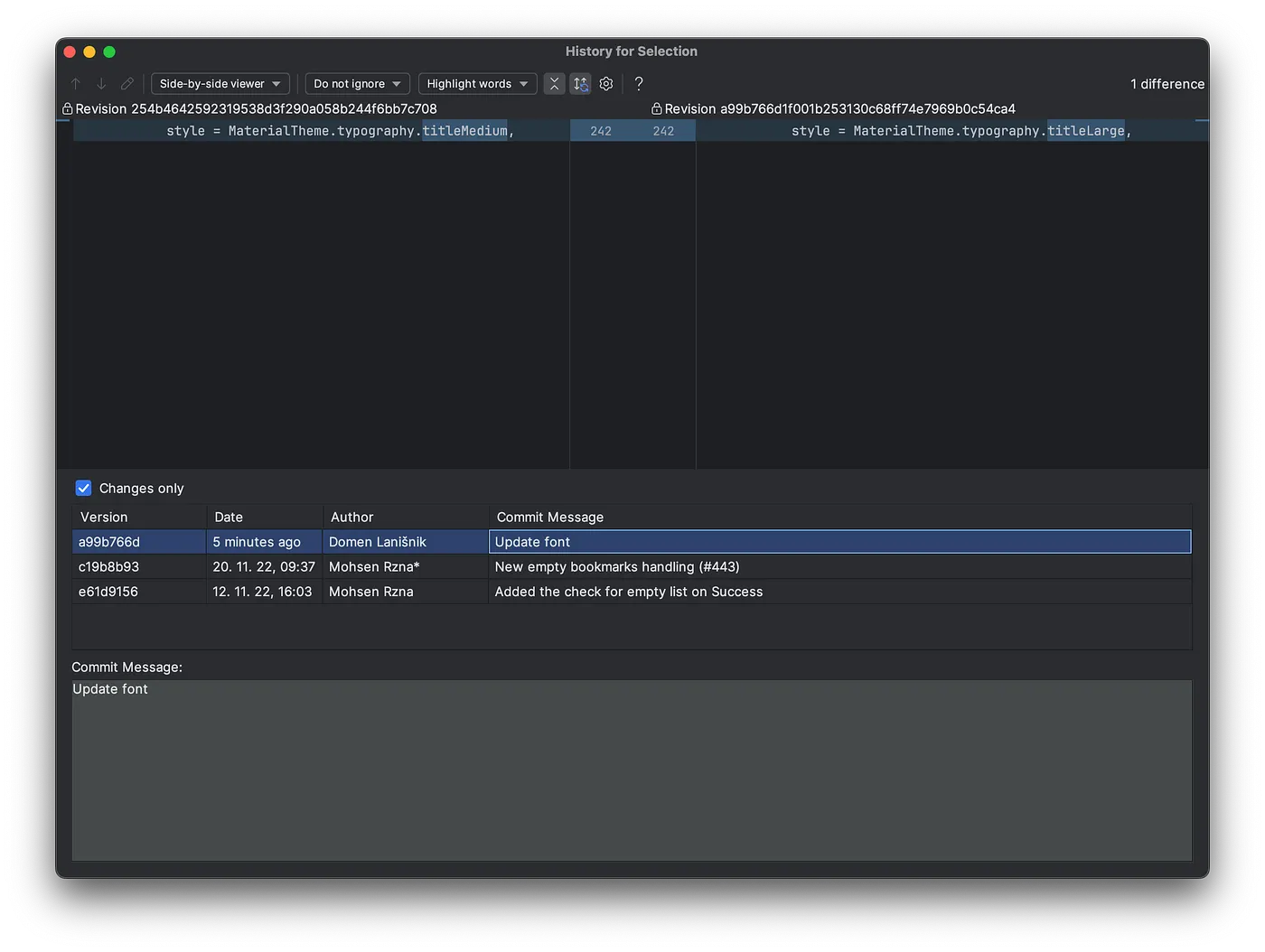Click the next difference down arrow
Image resolution: width=1265 pixels, height=952 pixels.
[101, 84]
